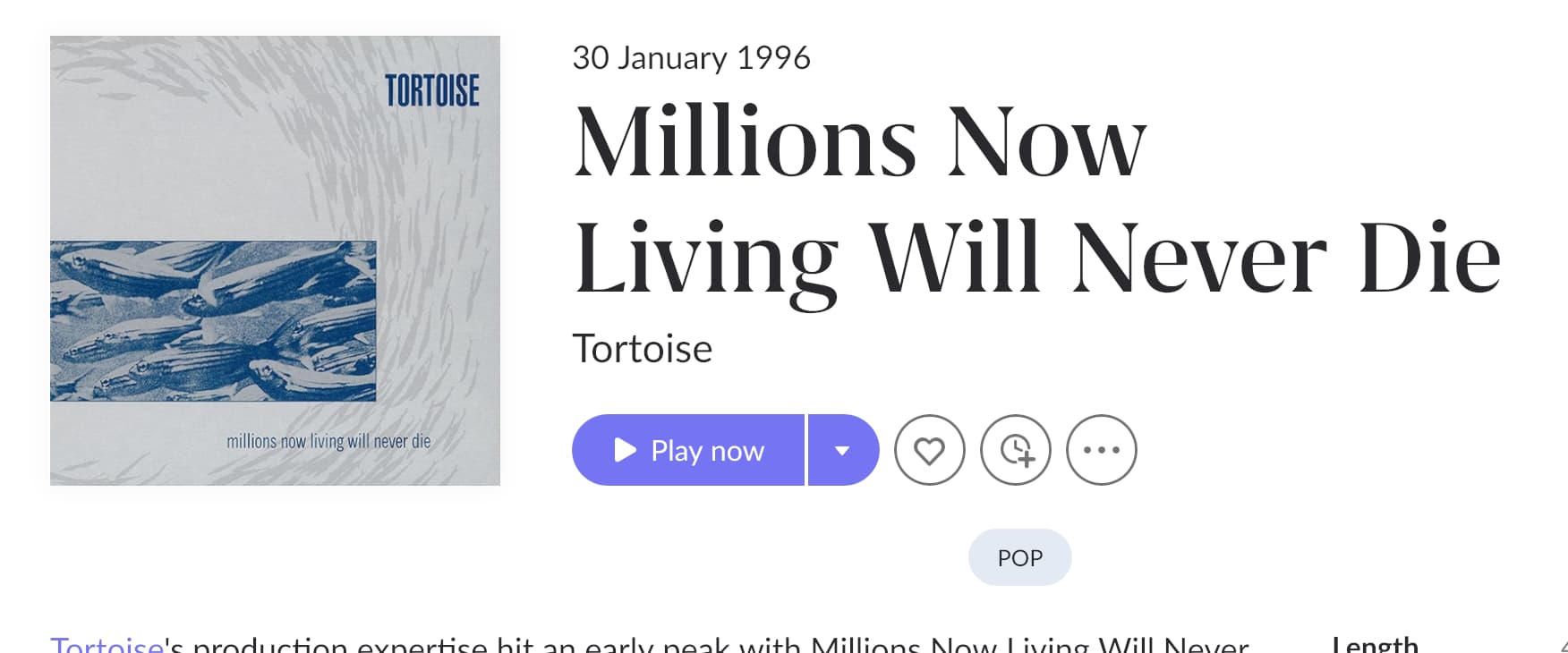Click the blue fish picture on the cover
The height and width of the screenshot is (653, 1568).
pyautogui.click(x=213, y=320)
